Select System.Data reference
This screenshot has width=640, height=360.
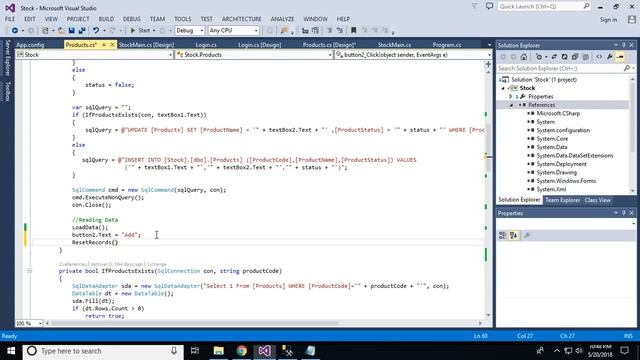(552, 147)
